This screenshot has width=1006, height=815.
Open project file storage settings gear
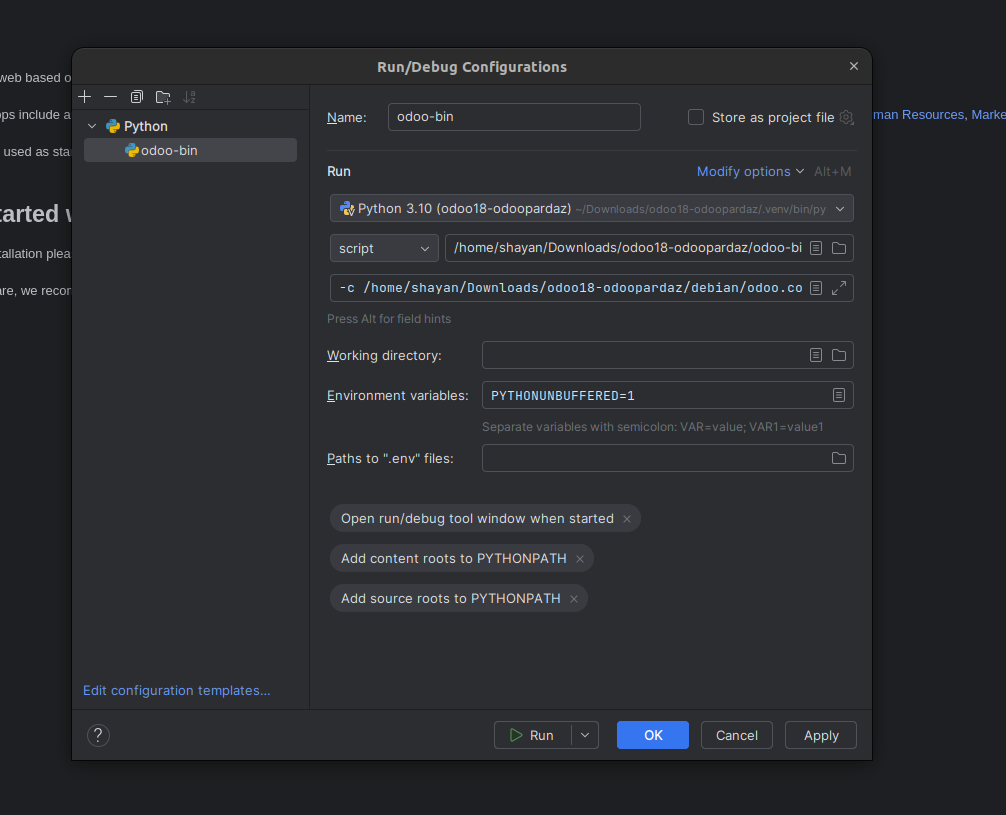847,117
